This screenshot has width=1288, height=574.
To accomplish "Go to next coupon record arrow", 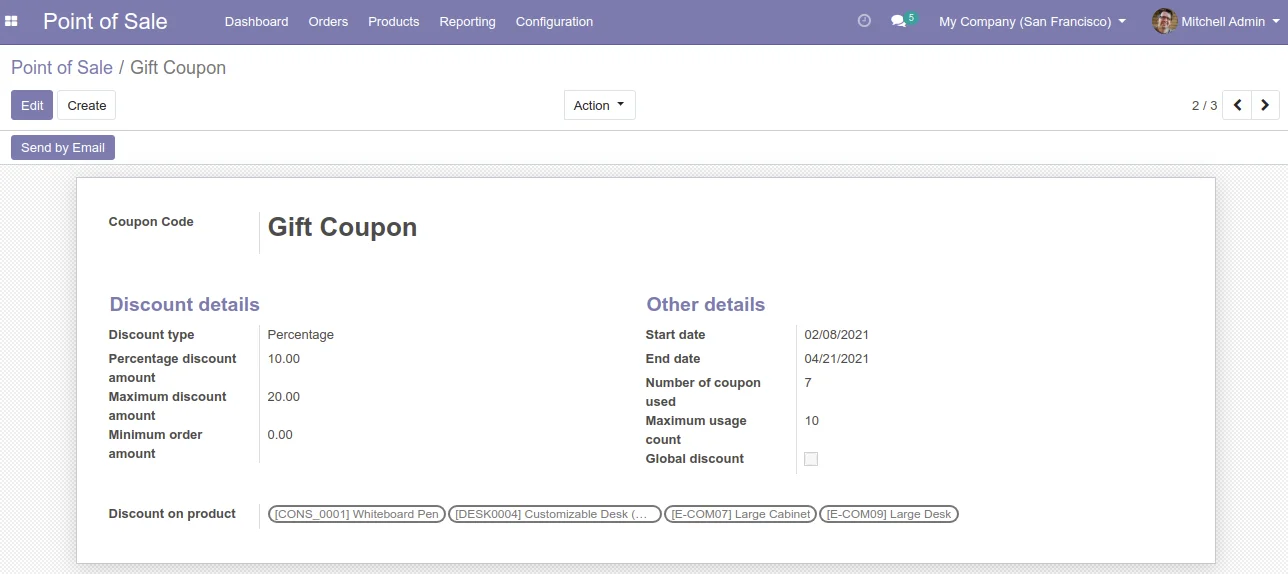I will point(1266,105).
